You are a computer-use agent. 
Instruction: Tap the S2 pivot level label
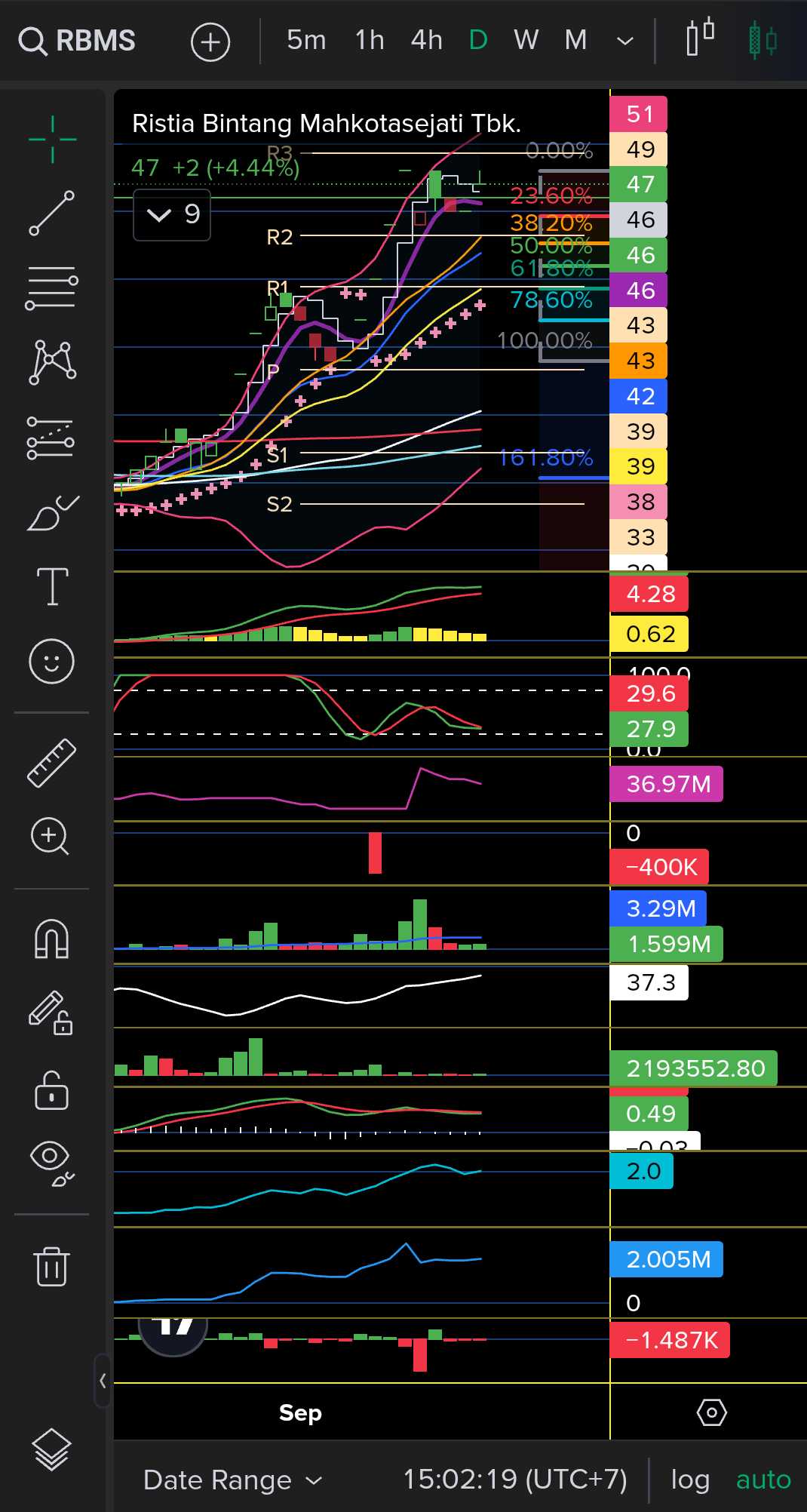(x=279, y=504)
